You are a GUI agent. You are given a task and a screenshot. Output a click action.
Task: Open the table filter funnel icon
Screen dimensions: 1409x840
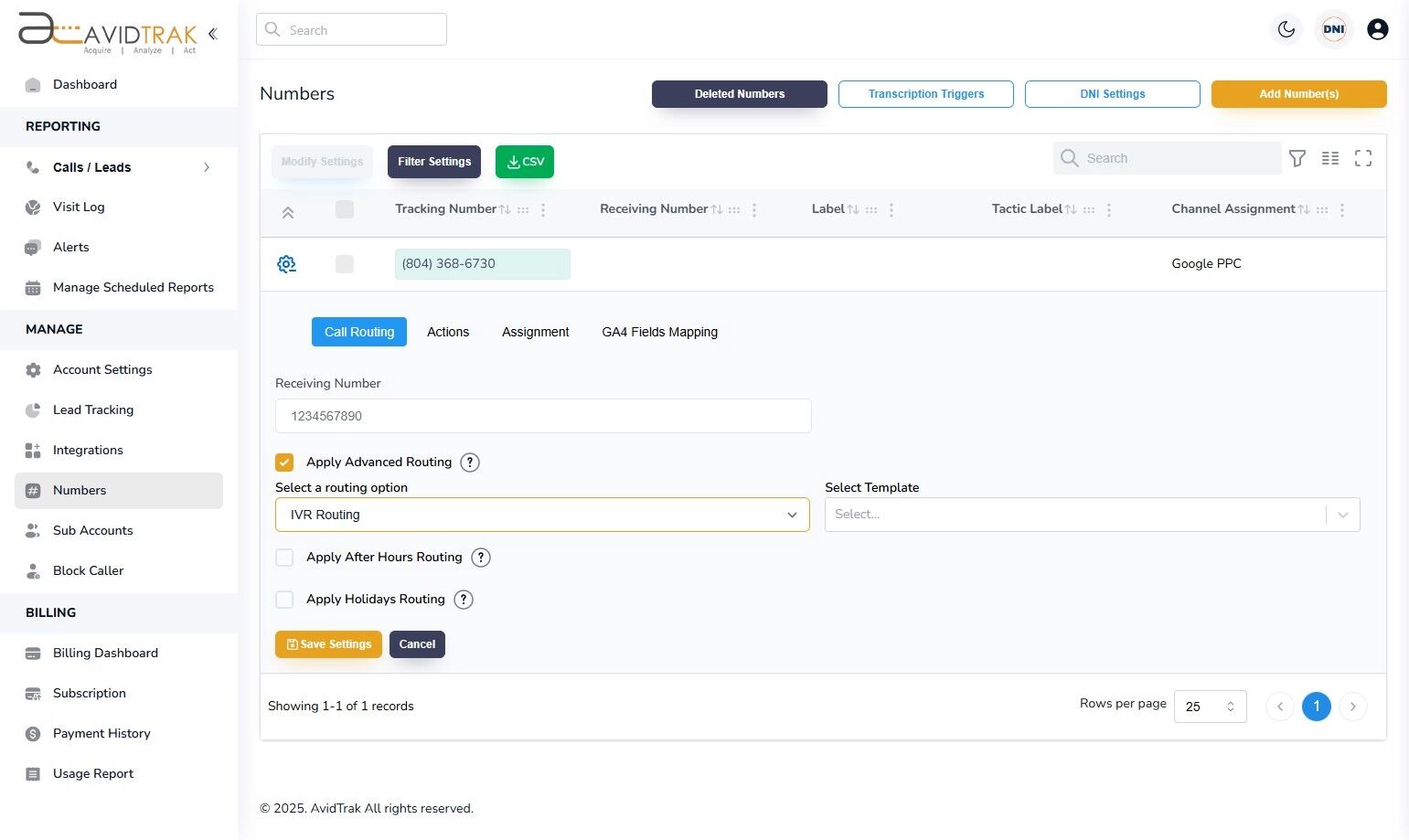(1297, 158)
